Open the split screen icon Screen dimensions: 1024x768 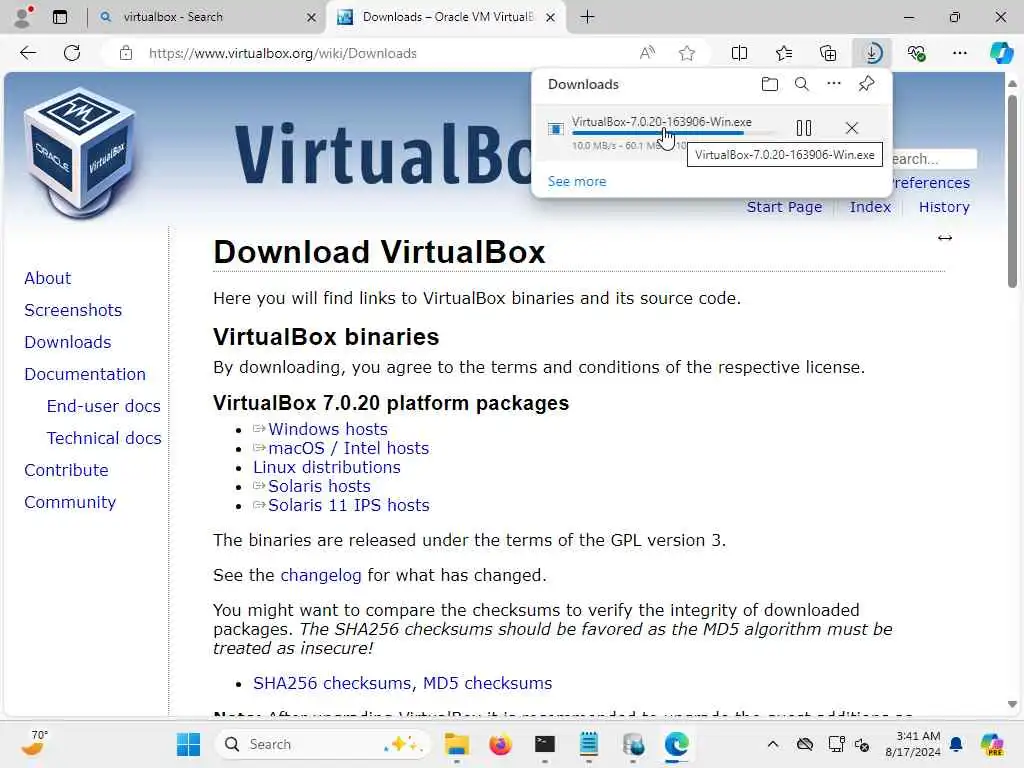[x=739, y=53]
